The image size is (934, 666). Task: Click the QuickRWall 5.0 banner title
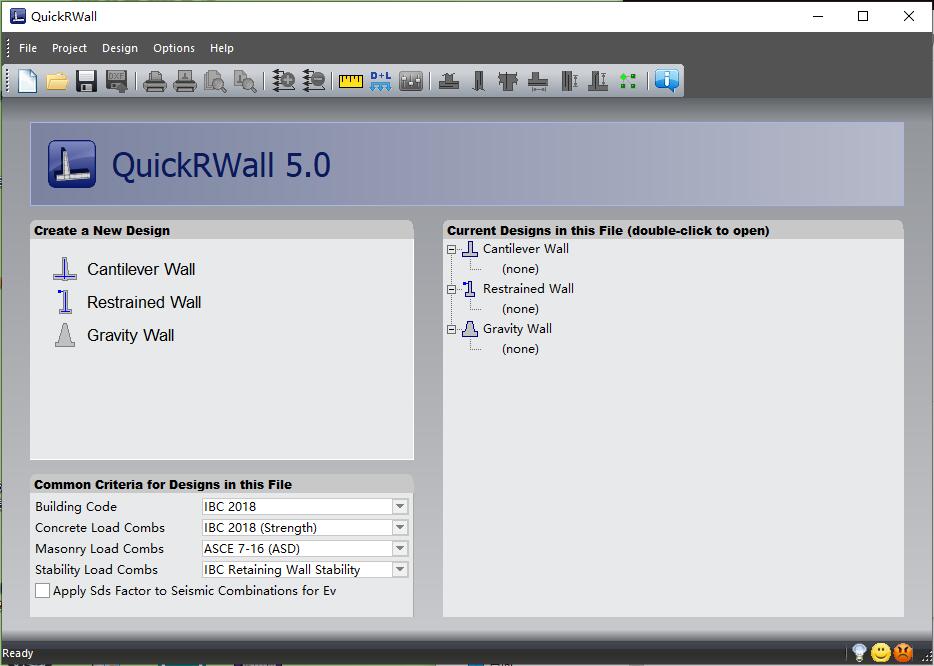[221, 165]
